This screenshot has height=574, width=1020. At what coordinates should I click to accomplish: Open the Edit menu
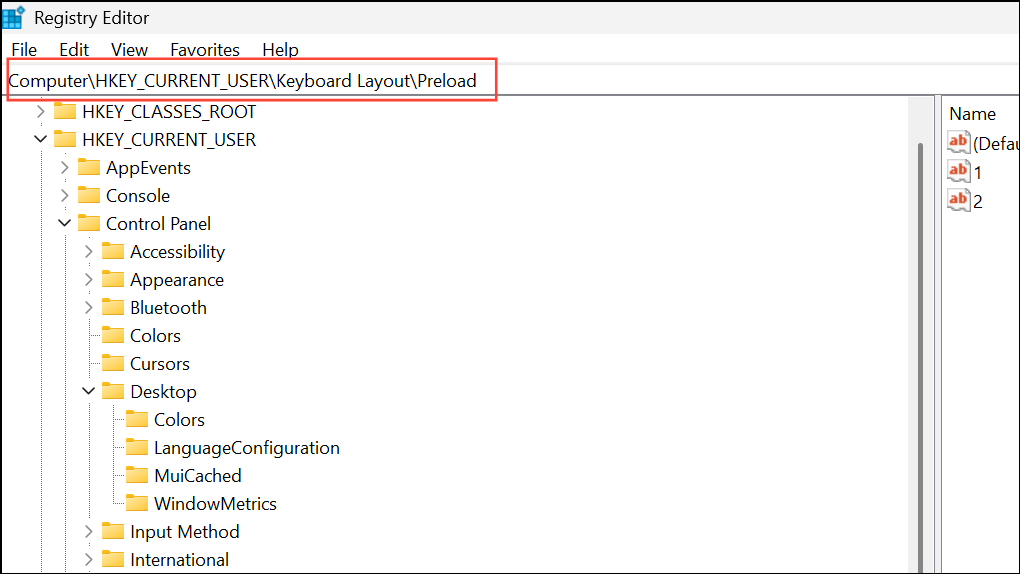click(x=74, y=49)
